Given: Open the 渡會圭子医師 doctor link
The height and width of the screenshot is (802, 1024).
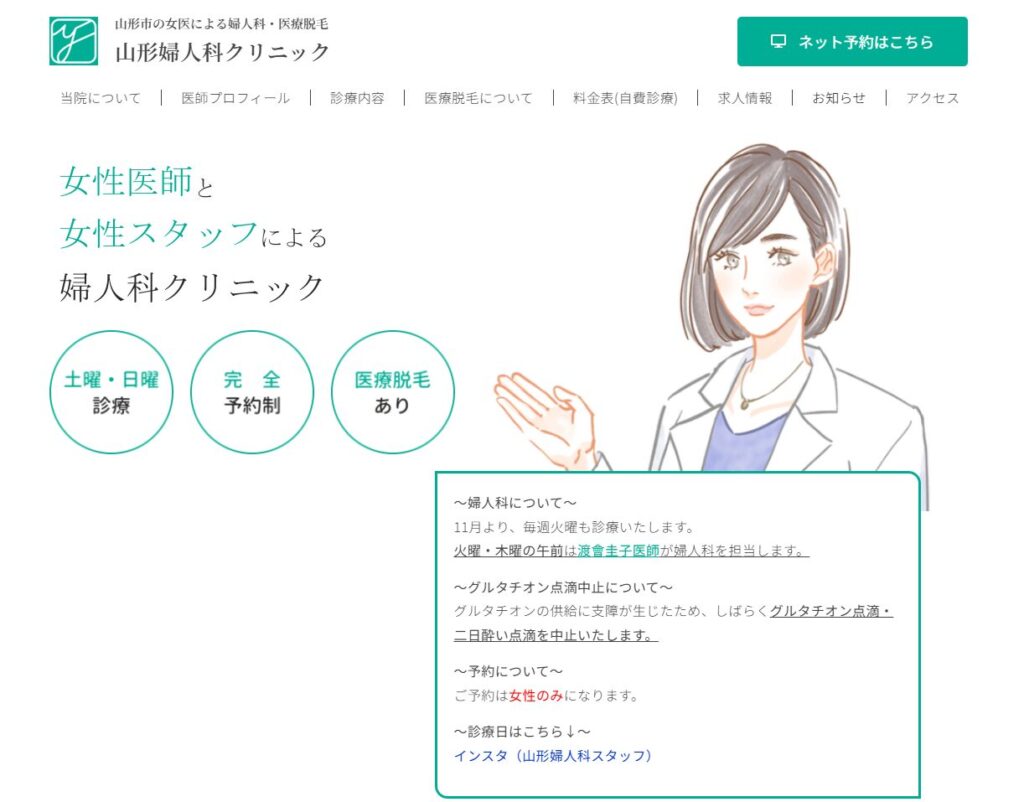Looking at the screenshot, I should coord(618,551).
